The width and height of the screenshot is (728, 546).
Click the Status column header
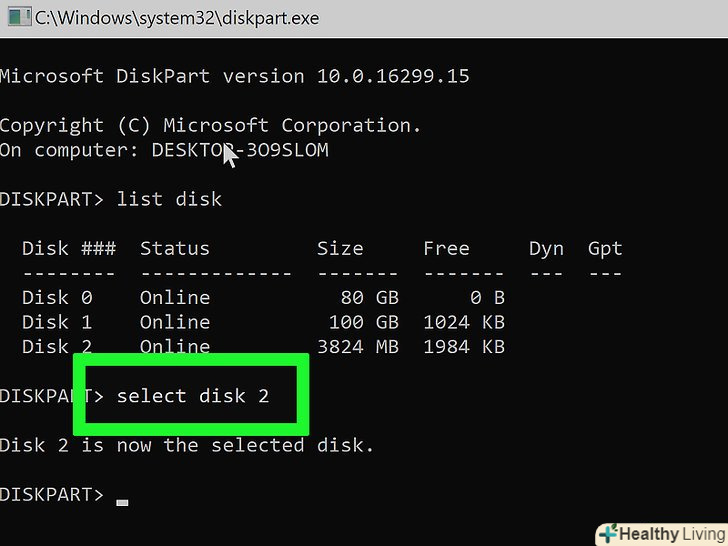pos(175,249)
